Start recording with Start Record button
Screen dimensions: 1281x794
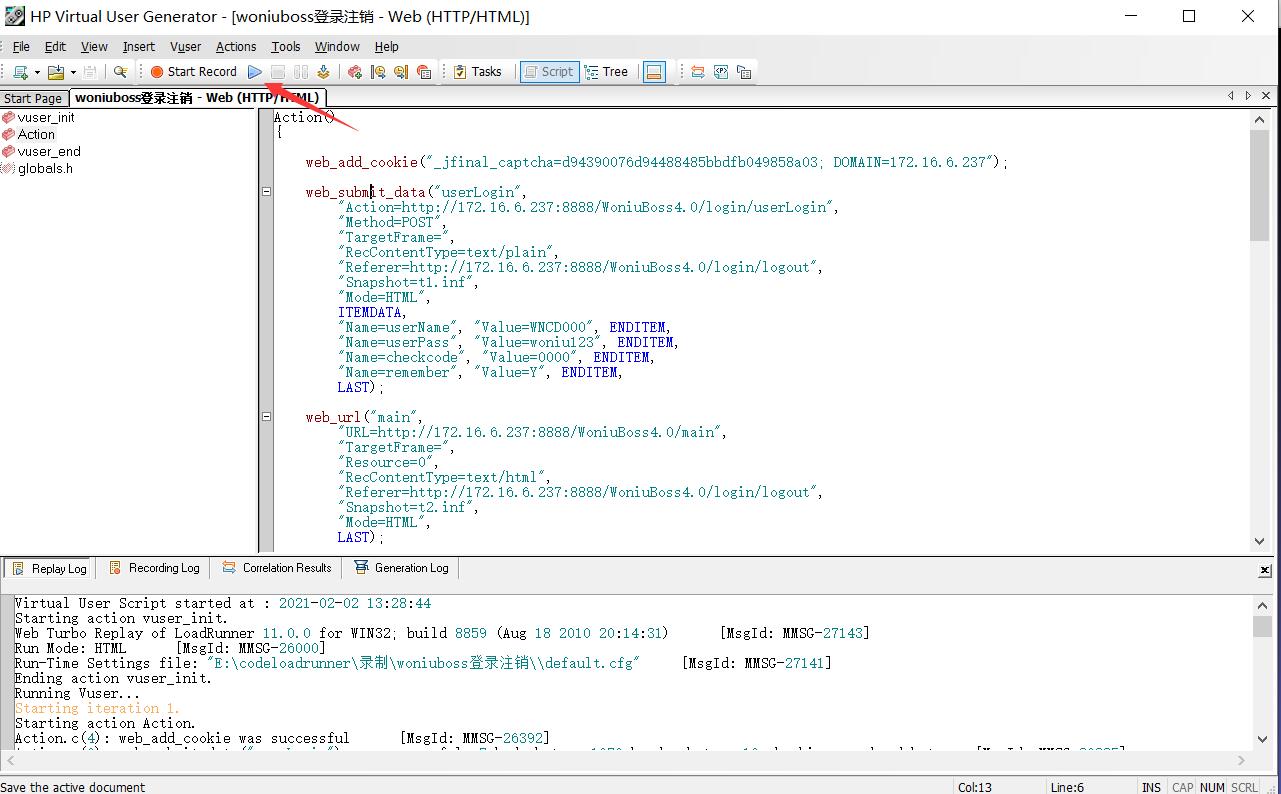tap(194, 72)
